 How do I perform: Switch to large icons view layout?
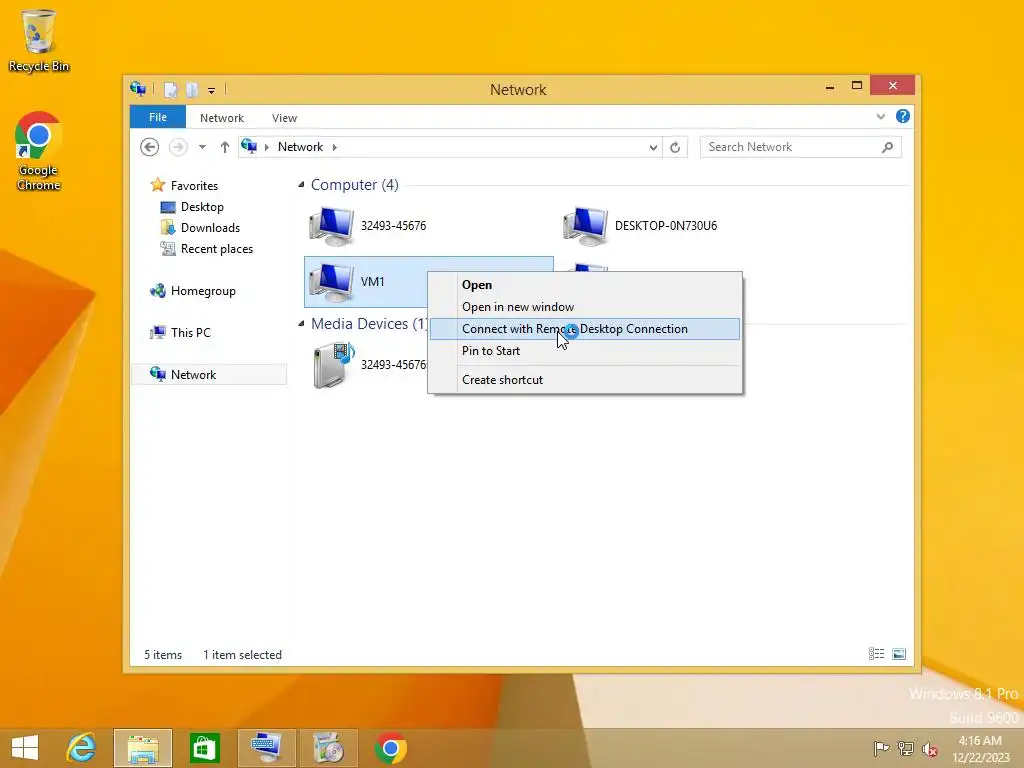(899, 654)
